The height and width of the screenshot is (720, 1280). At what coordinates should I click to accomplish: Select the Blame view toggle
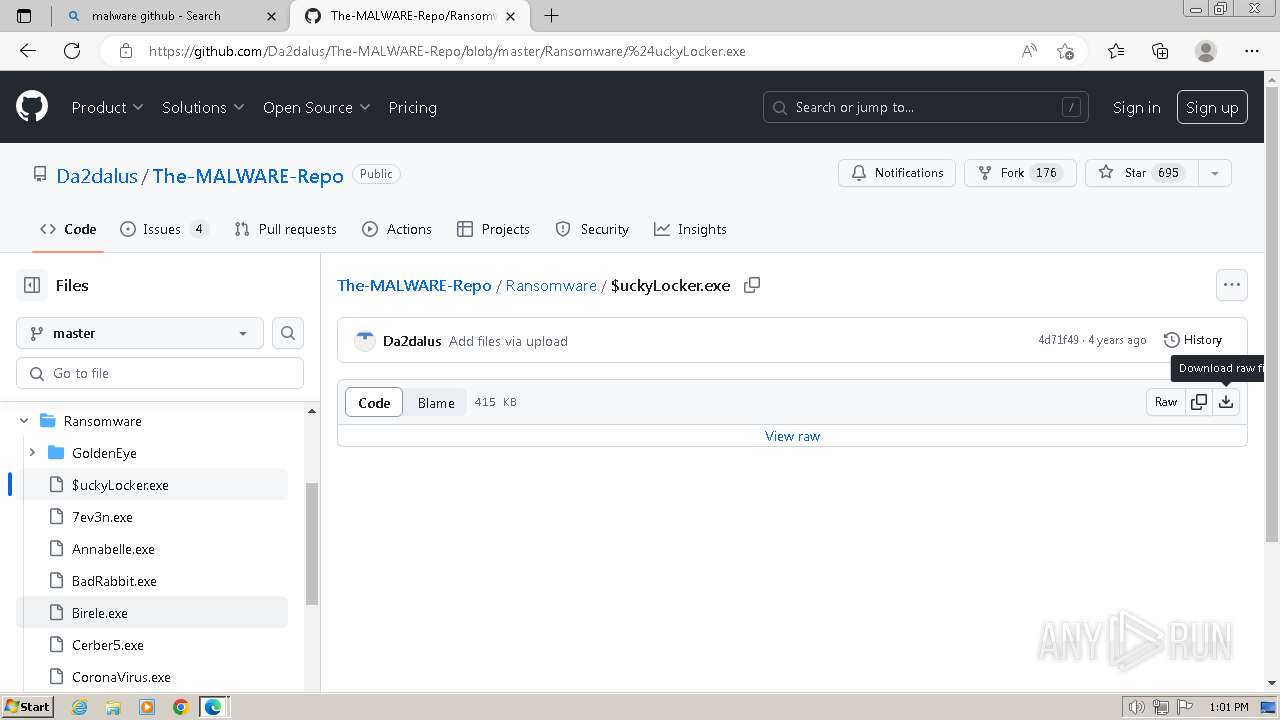[436, 402]
